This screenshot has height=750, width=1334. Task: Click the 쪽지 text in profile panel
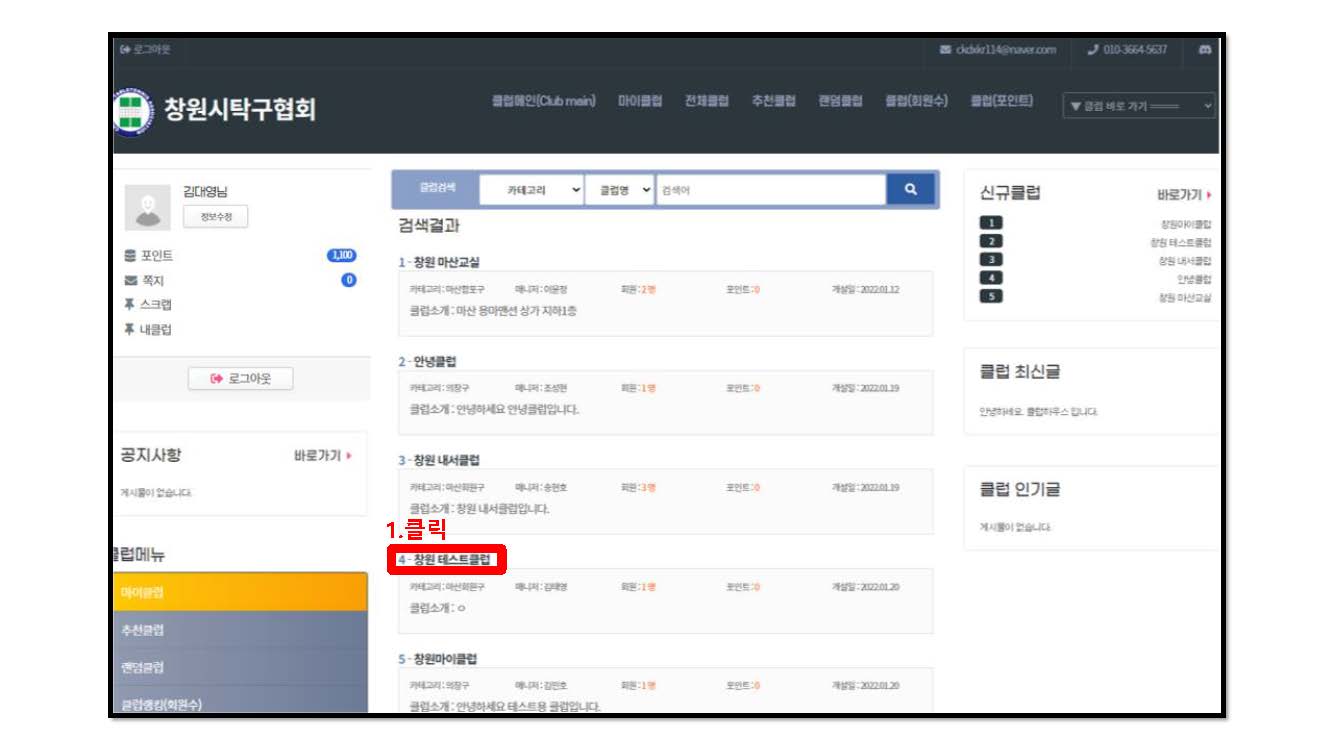point(152,280)
